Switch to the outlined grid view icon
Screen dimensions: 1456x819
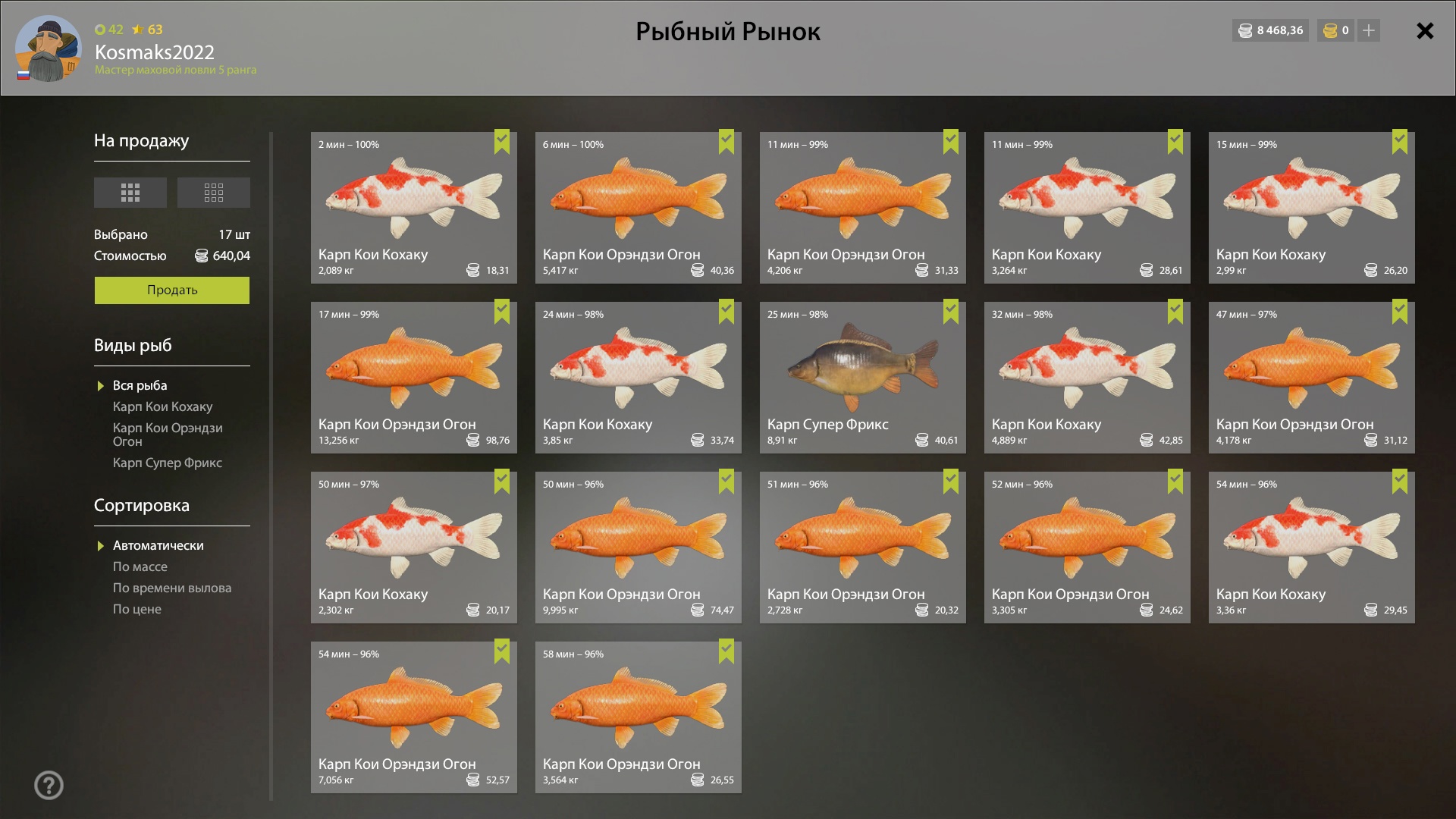click(213, 193)
